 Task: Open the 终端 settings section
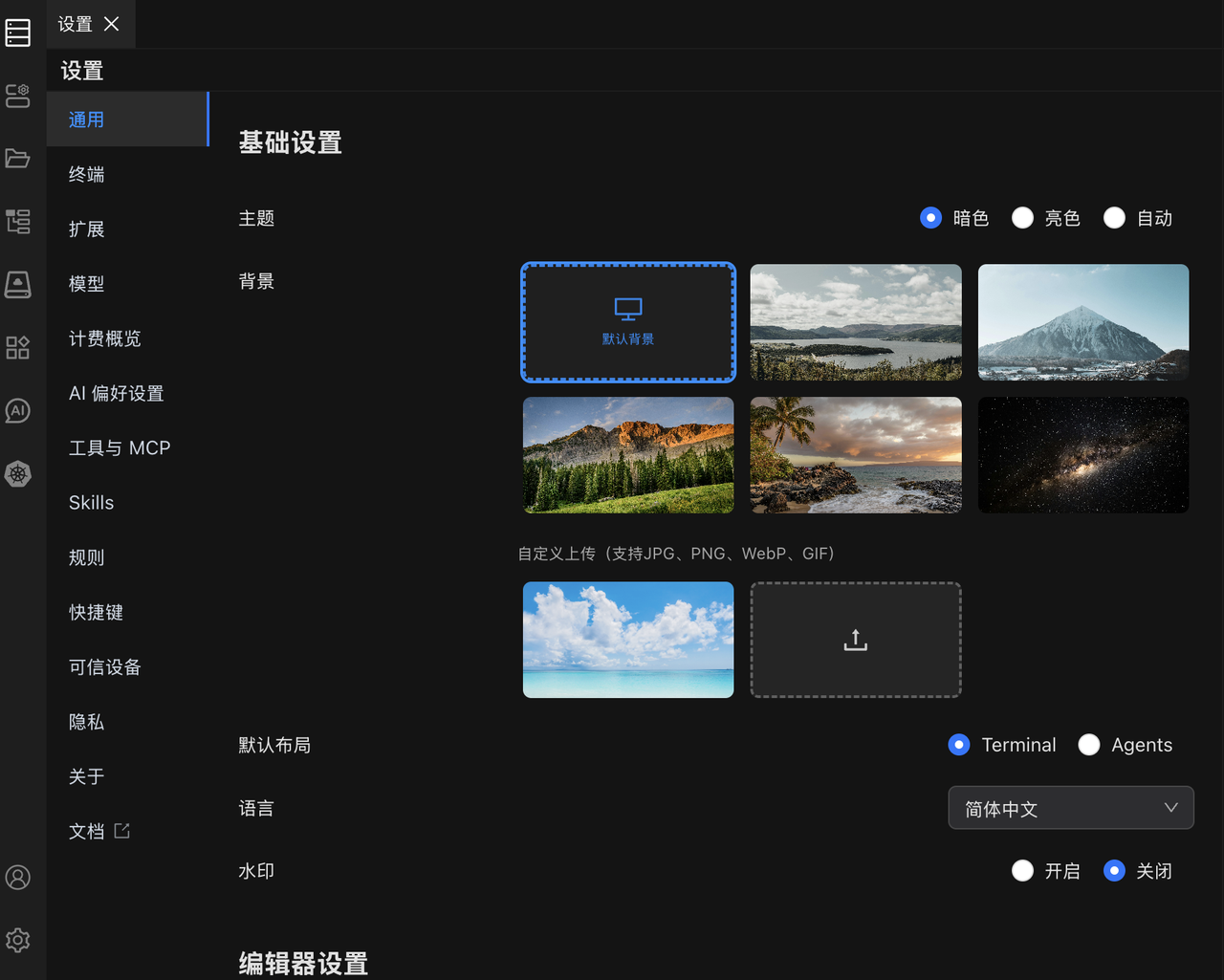[87, 174]
